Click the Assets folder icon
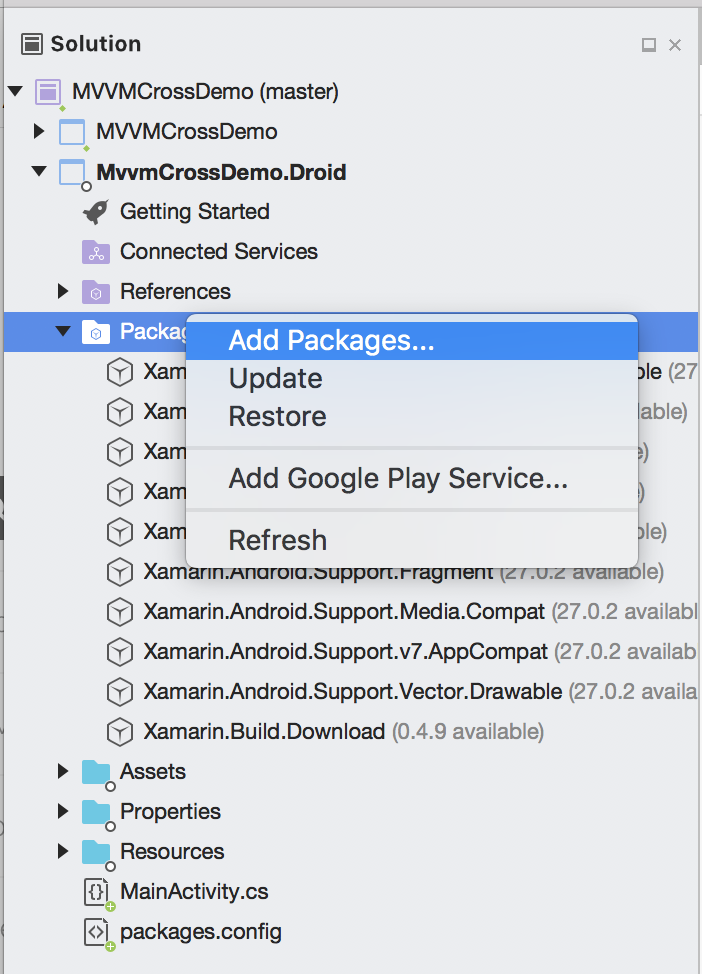Screen dimensions: 702x974 pyautogui.click(x=96, y=772)
